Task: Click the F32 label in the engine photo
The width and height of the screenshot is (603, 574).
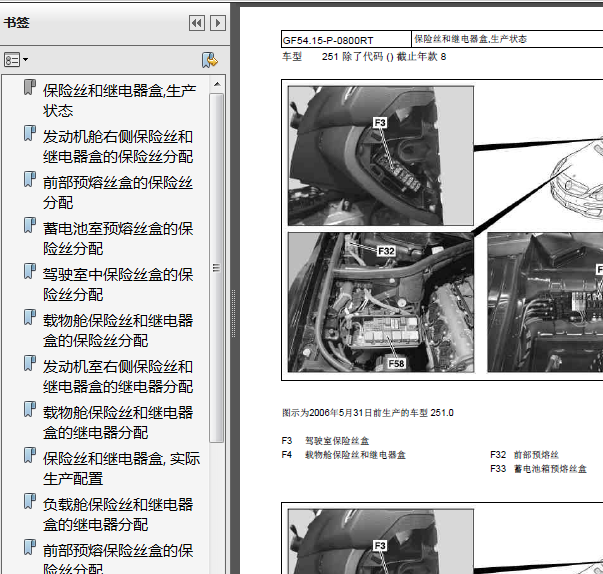Action: pos(386,251)
